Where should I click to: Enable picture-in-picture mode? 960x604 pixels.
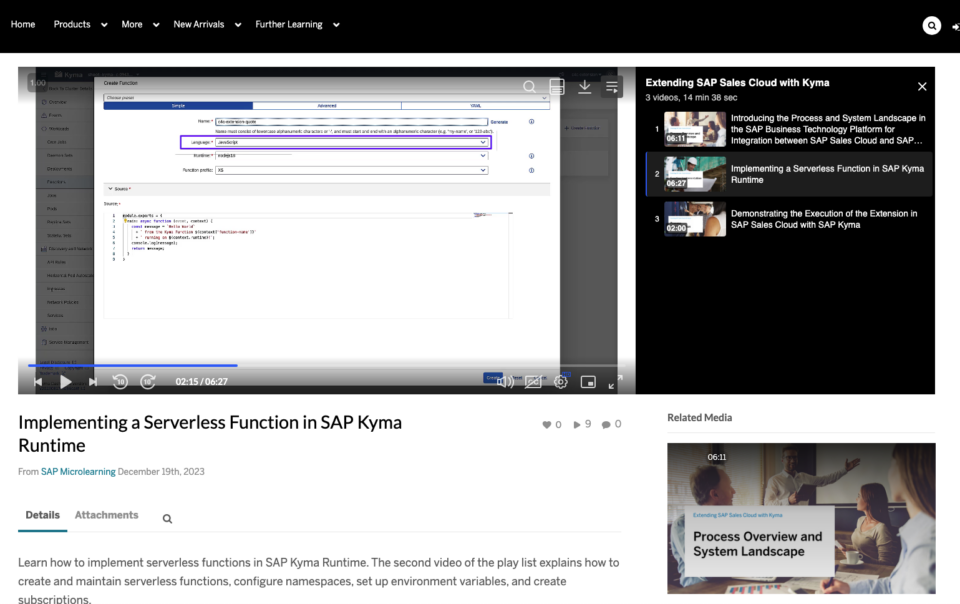point(588,382)
